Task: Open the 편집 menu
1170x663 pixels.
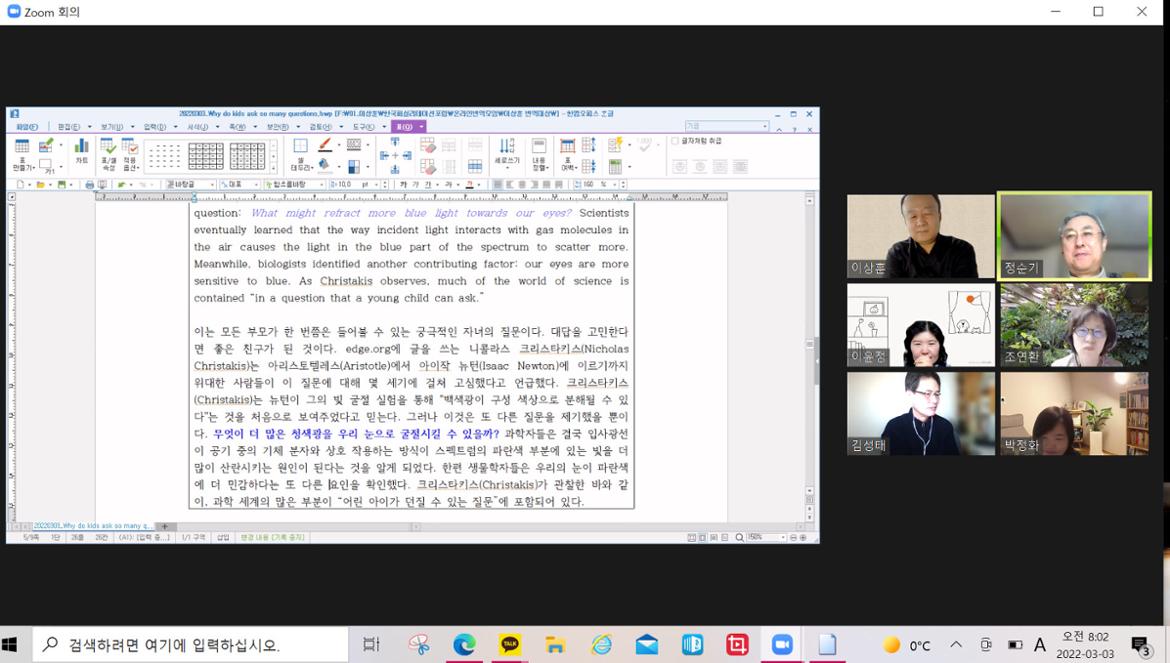Action: [70, 127]
